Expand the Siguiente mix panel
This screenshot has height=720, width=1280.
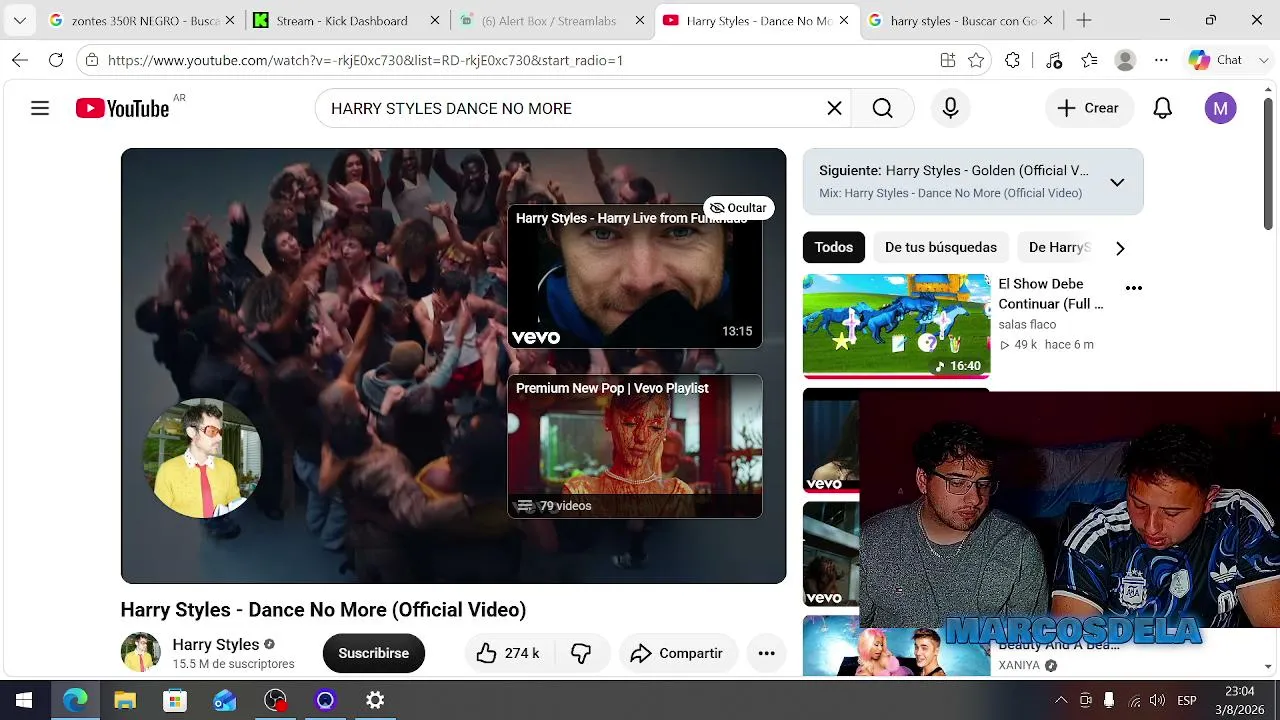[1117, 182]
